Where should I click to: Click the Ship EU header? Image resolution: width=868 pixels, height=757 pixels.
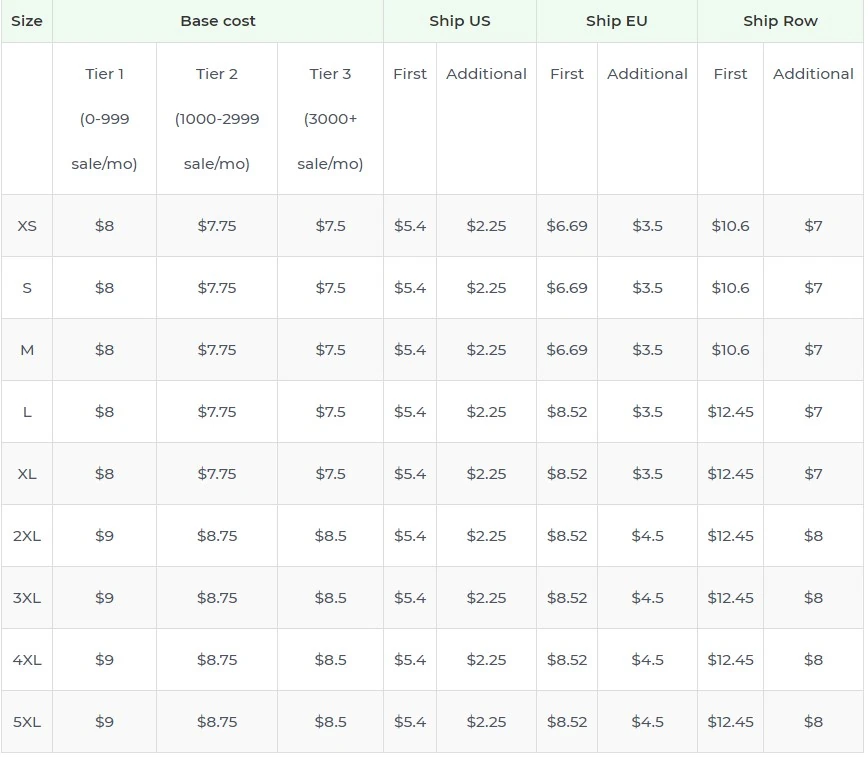617,21
